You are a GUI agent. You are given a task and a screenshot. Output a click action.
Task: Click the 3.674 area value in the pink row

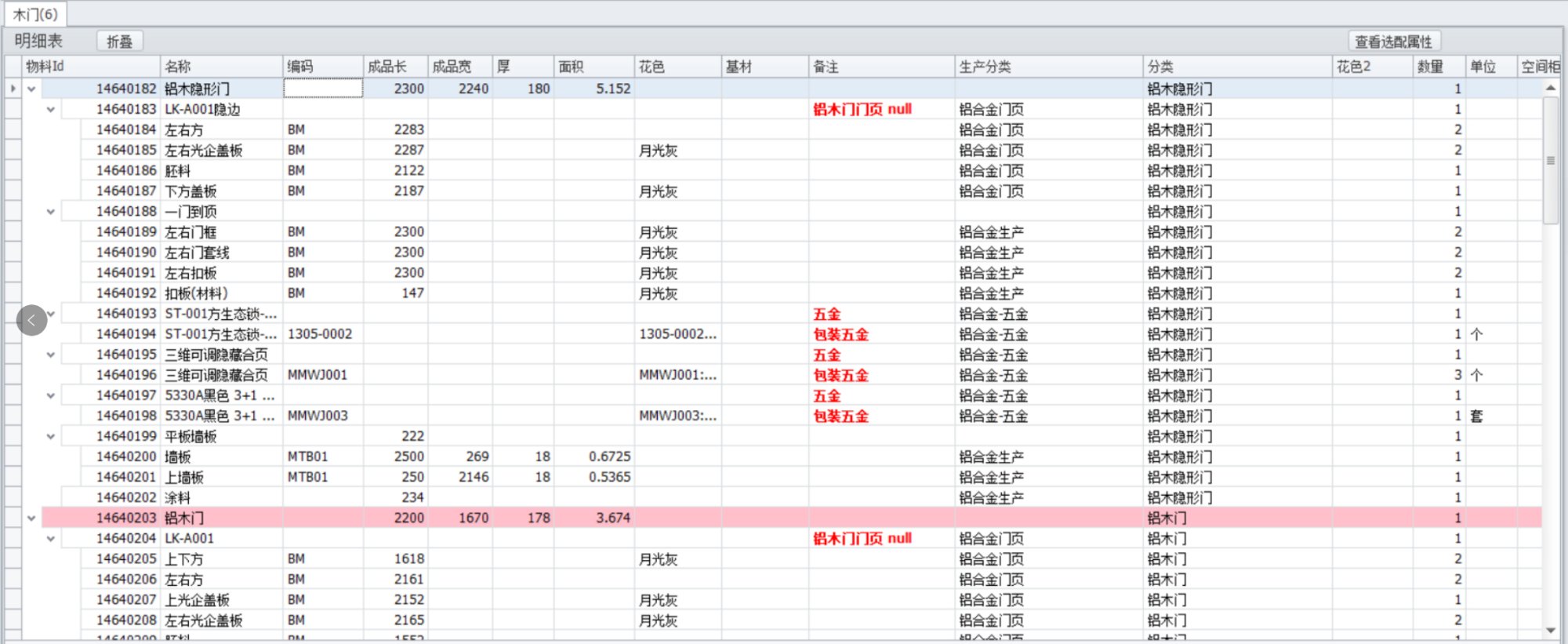[x=613, y=518]
